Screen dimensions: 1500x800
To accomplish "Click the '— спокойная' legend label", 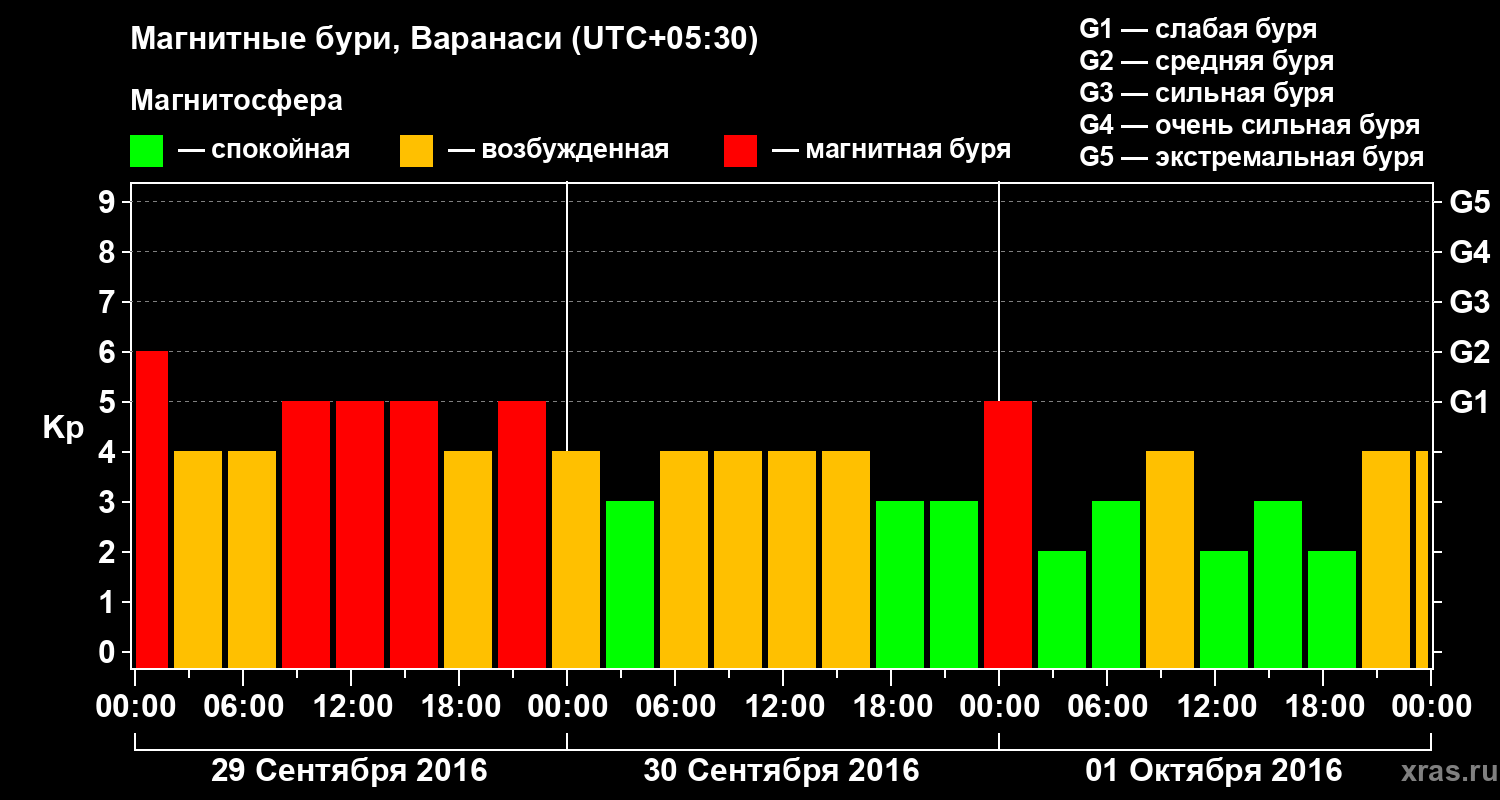I will 264,151.
